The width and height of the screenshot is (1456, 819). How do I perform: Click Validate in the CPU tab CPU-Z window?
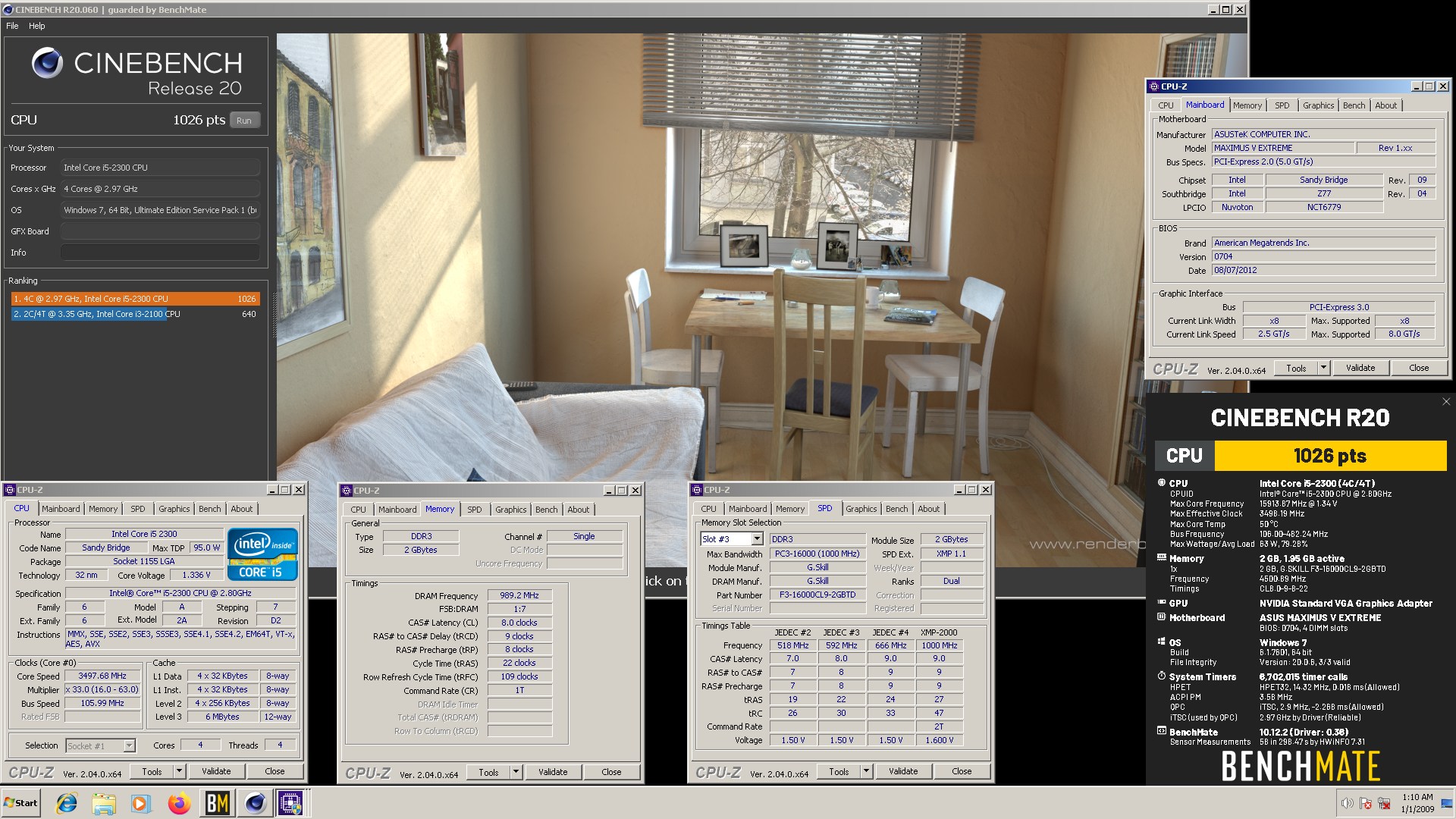pos(215,771)
